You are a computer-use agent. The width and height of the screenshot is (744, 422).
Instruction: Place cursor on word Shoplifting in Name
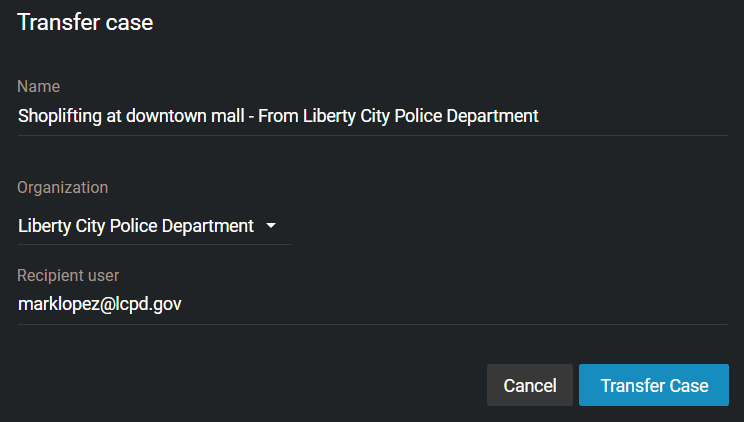click(x=60, y=116)
